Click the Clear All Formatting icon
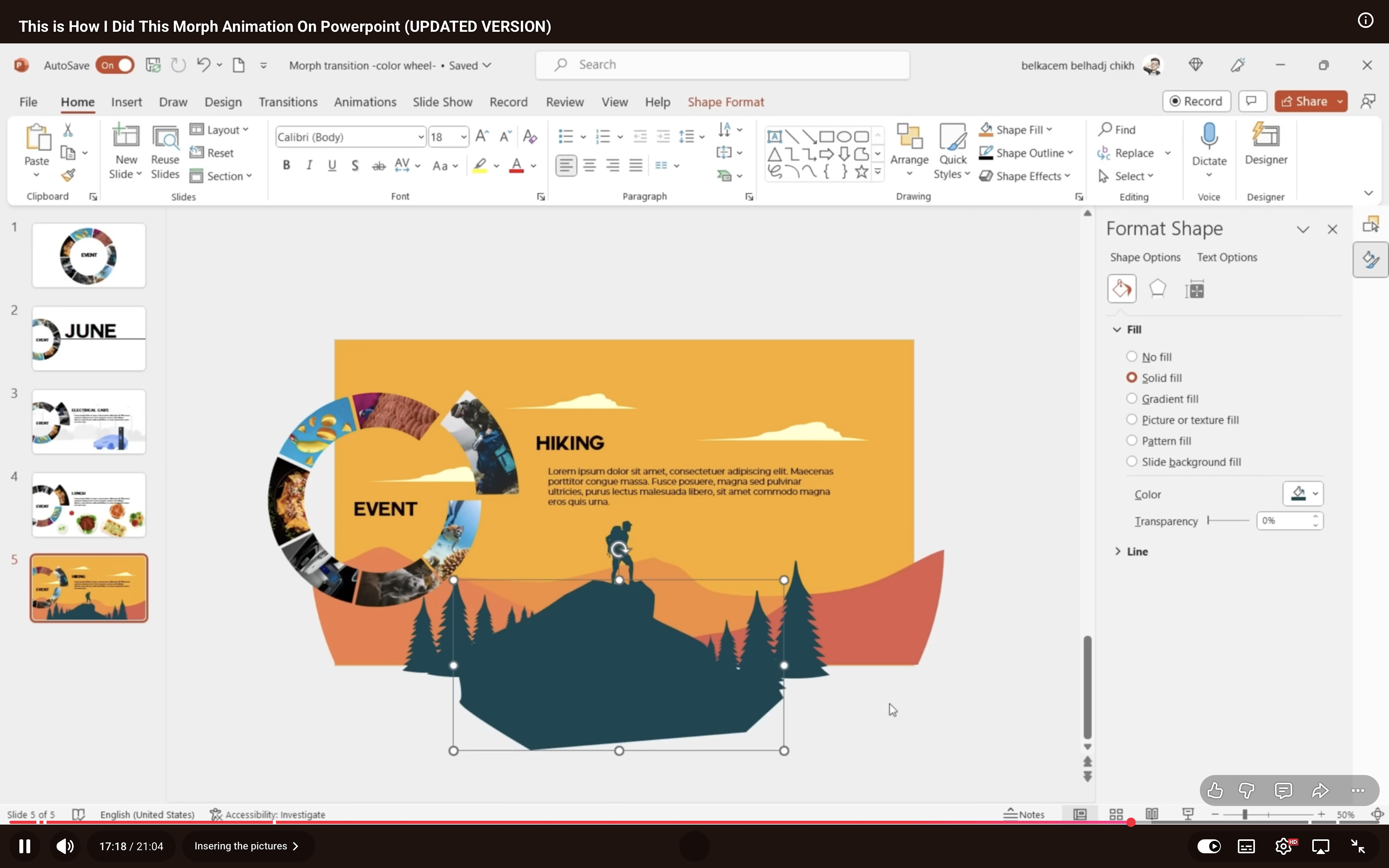The width and height of the screenshot is (1389, 868). tap(530, 137)
